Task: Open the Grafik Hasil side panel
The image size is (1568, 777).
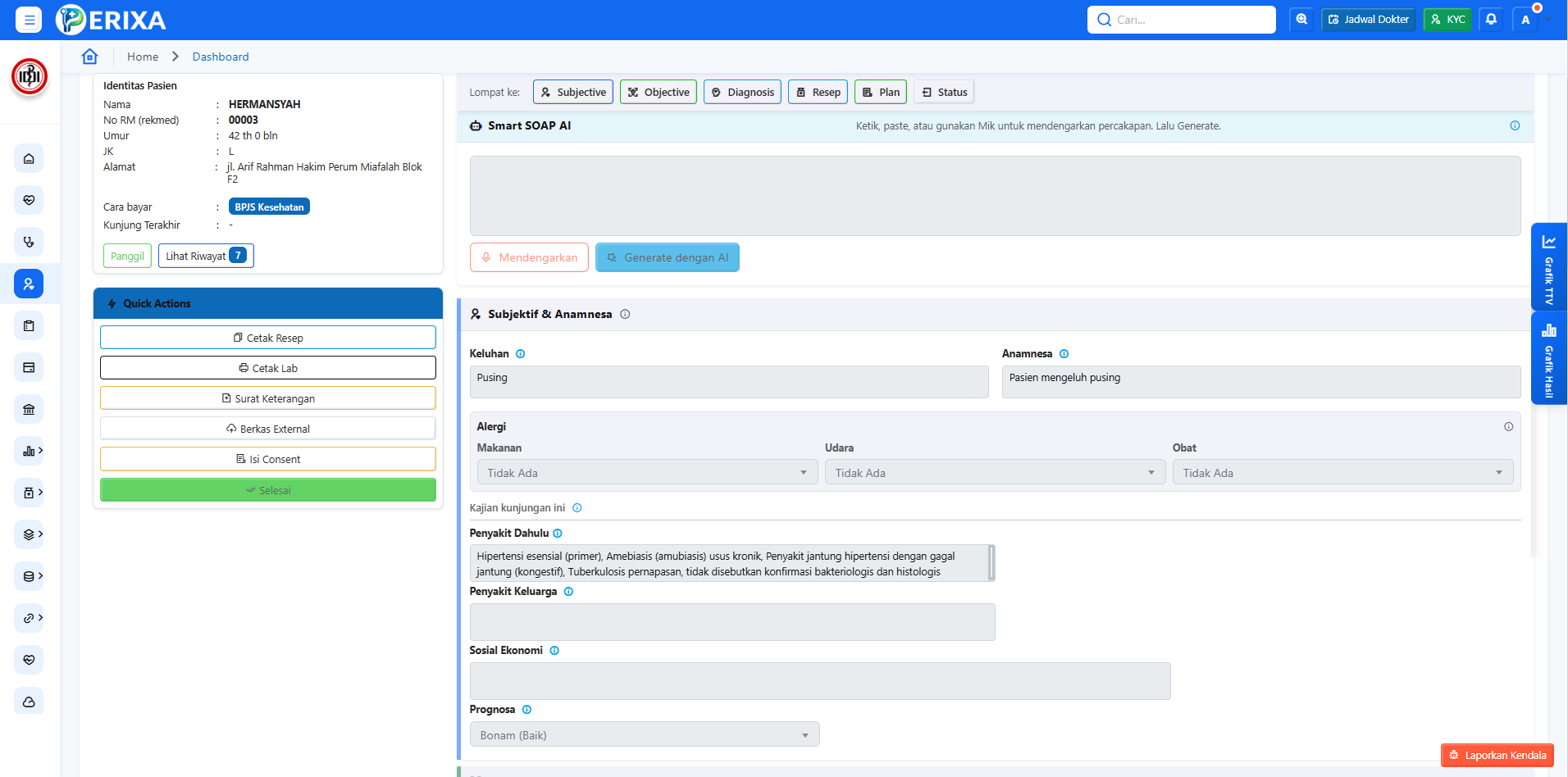Action: tap(1548, 359)
